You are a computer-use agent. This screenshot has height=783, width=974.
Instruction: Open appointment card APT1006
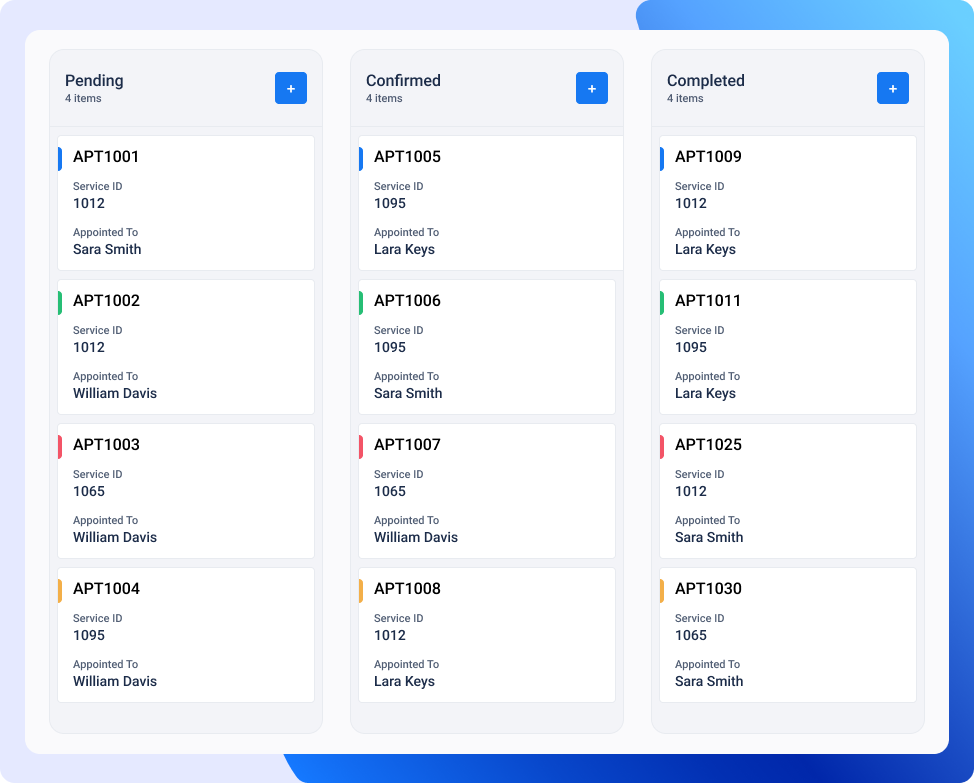pos(487,347)
